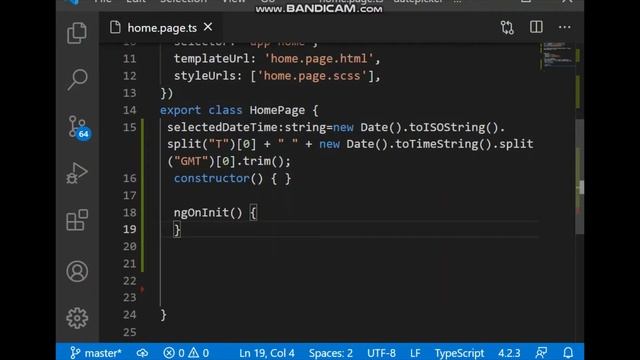Image resolution: width=640 pixels, height=360 pixels.
Task: Click the 'home.page.html' string
Action: coord(319,59)
